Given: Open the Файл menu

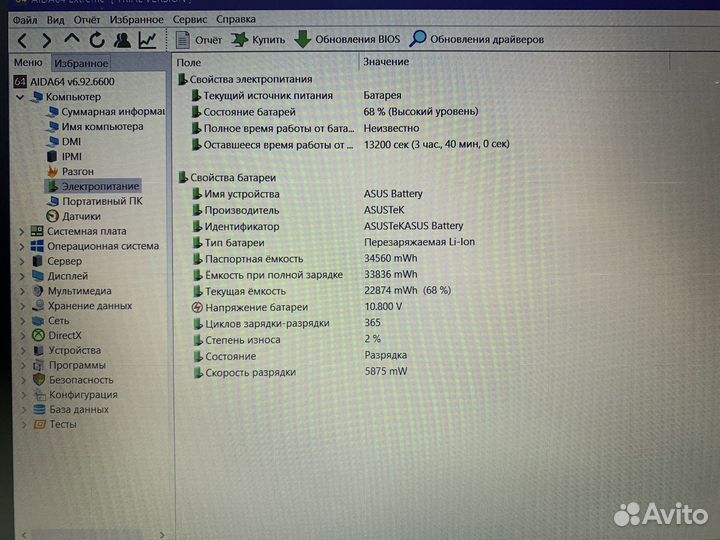Looking at the screenshot, I should [25, 20].
